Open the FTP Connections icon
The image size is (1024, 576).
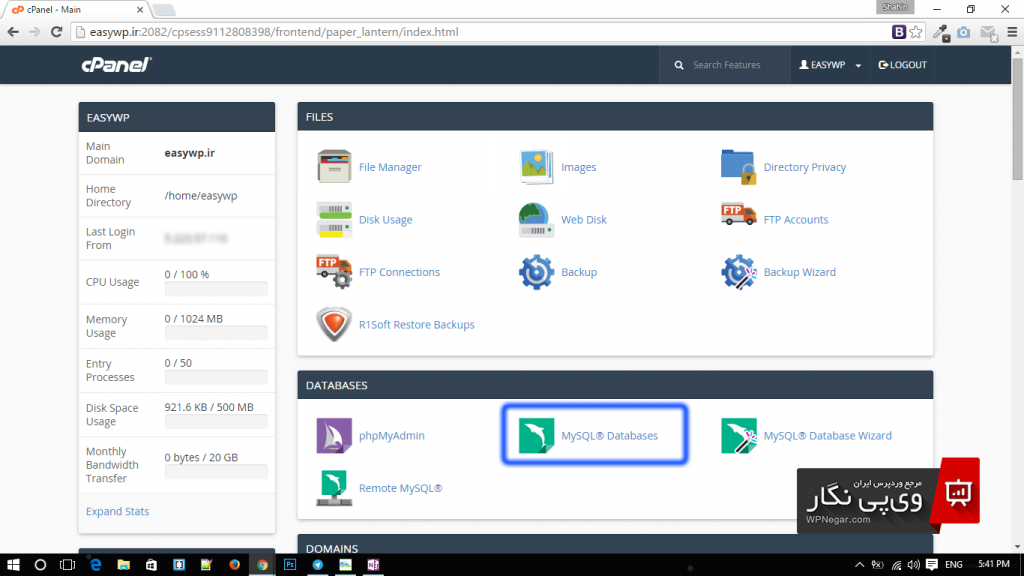click(x=334, y=272)
